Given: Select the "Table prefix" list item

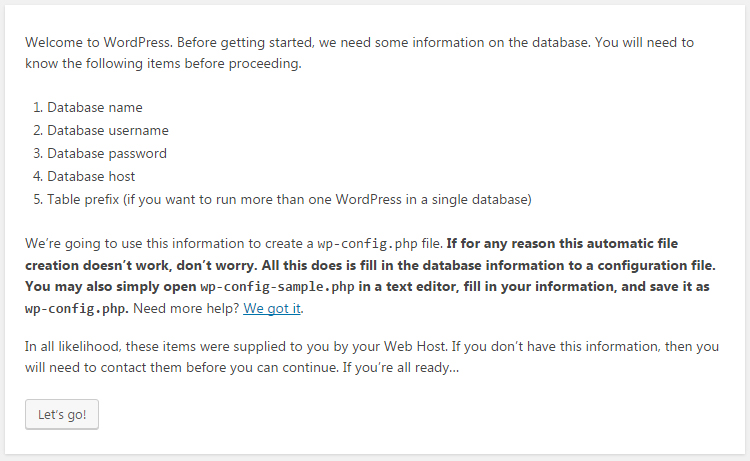Looking at the screenshot, I should [x=289, y=199].
